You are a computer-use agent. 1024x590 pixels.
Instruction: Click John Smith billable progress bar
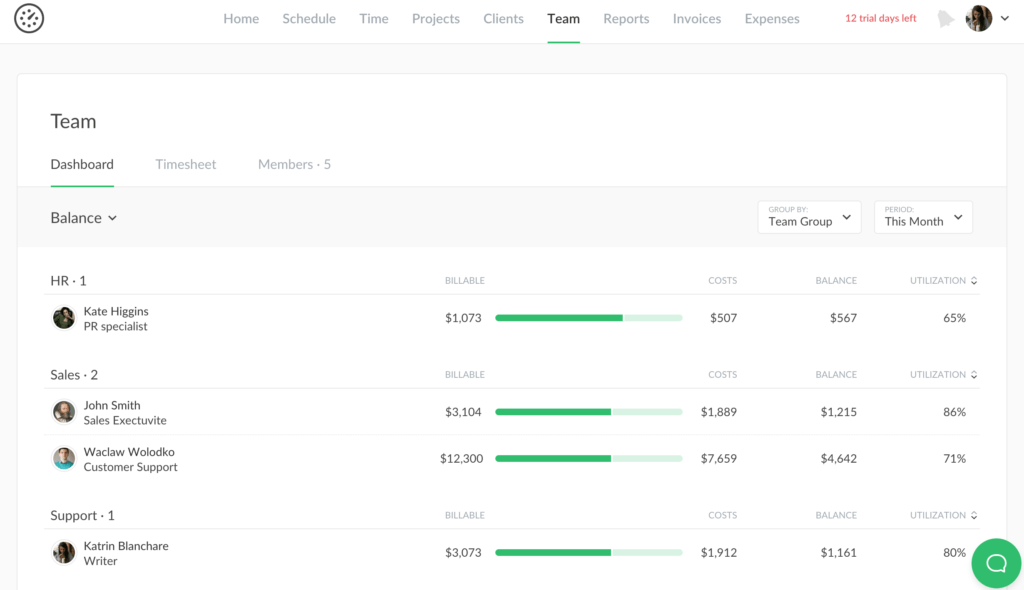click(x=588, y=412)
